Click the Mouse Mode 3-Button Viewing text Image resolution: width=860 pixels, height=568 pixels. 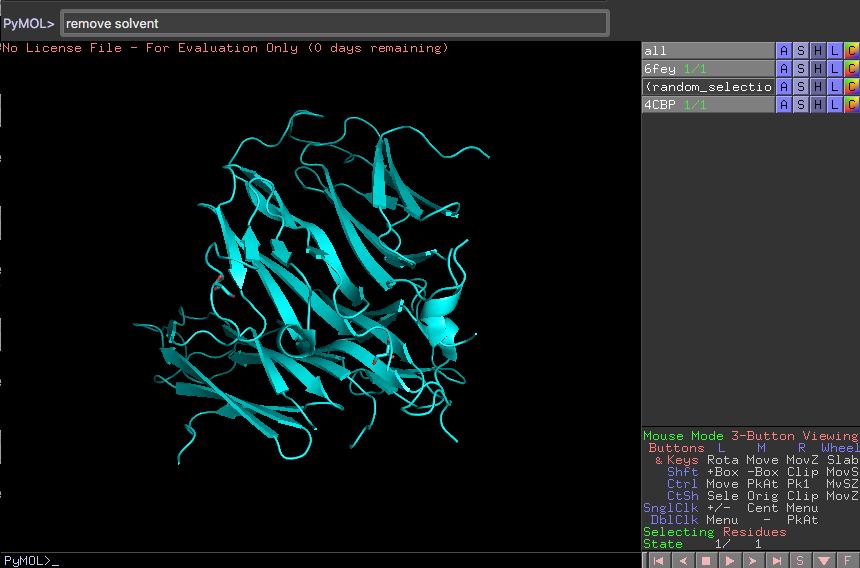click(x=750, y=436)
